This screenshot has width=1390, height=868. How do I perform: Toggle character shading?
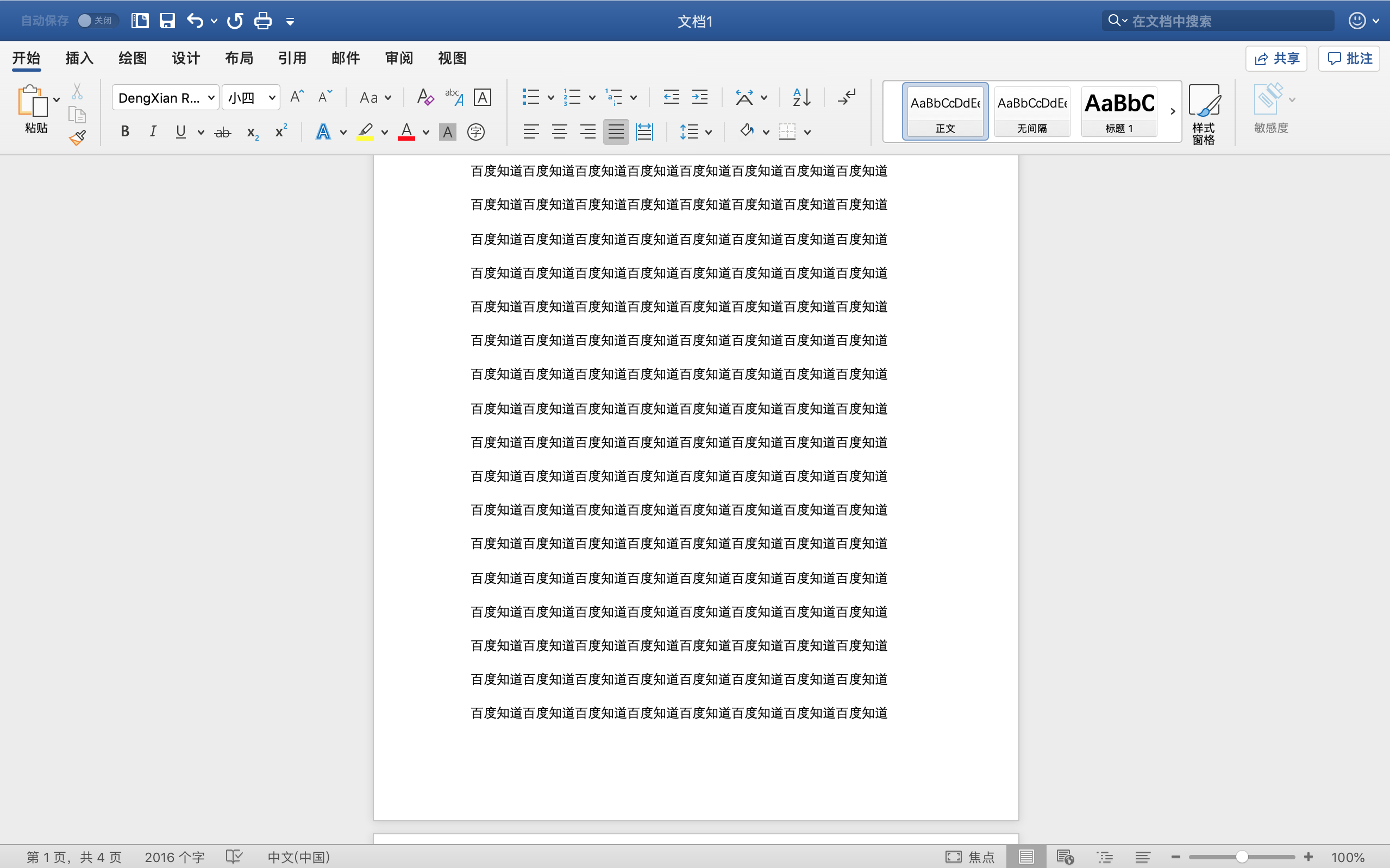pos(447,133)
